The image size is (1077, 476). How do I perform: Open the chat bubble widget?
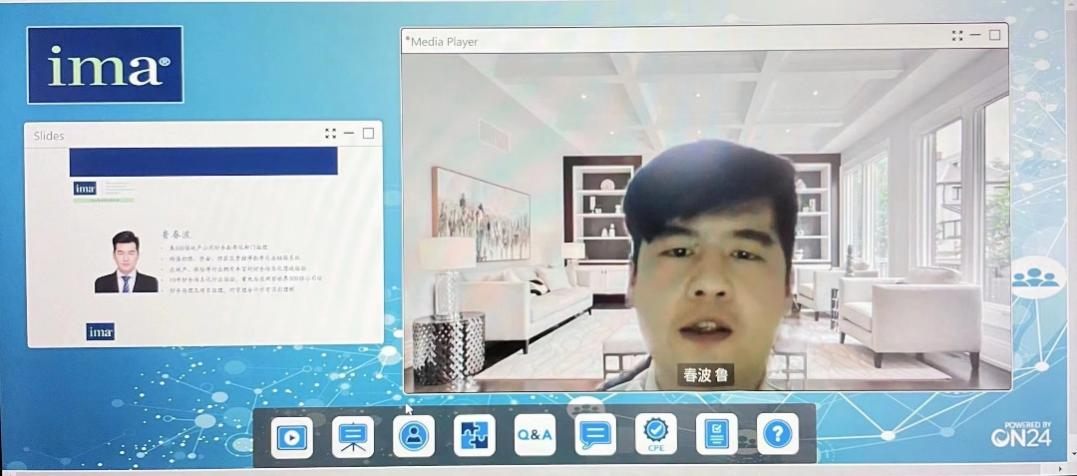596,434
